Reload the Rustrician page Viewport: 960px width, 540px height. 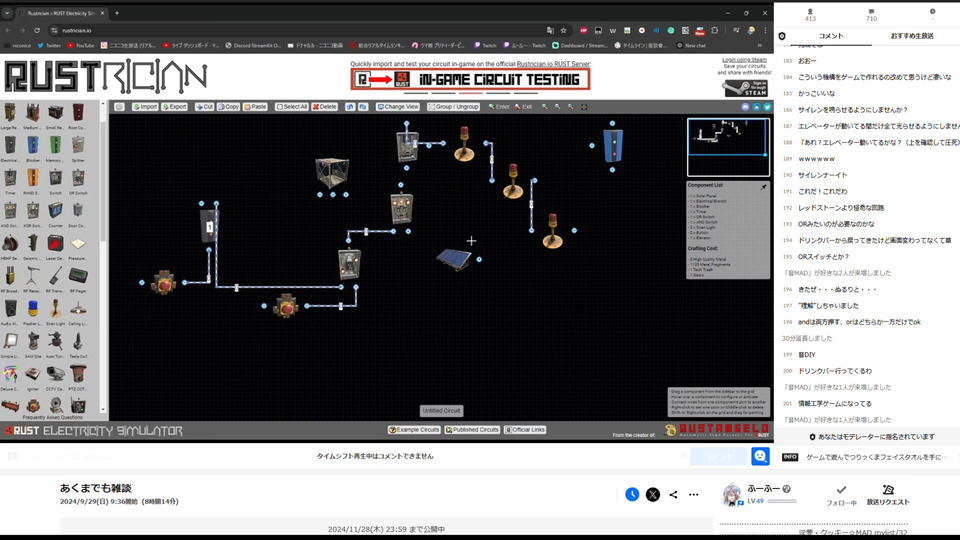click(37, 30)
